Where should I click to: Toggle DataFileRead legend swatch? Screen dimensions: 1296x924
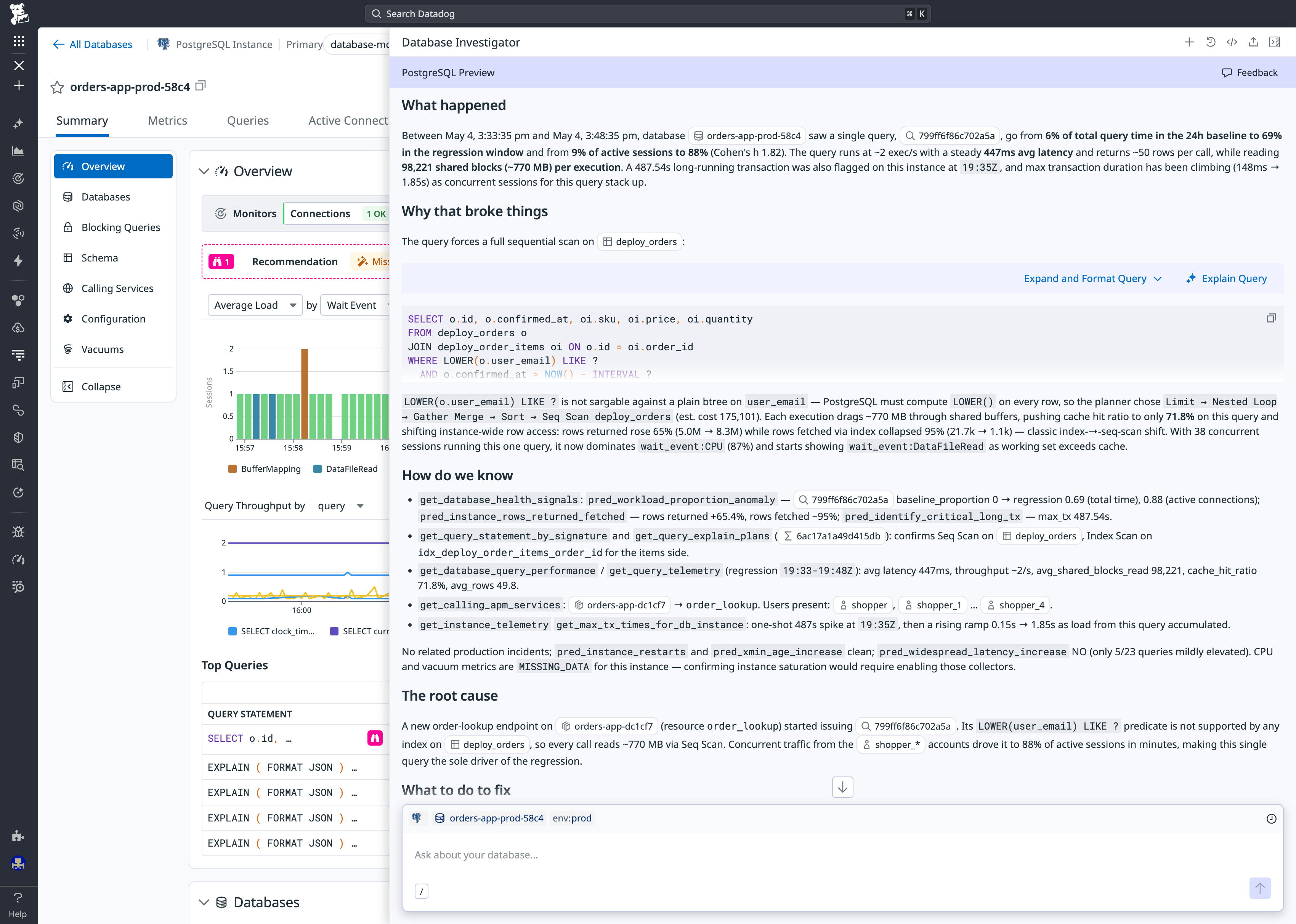tap(318, 469)
